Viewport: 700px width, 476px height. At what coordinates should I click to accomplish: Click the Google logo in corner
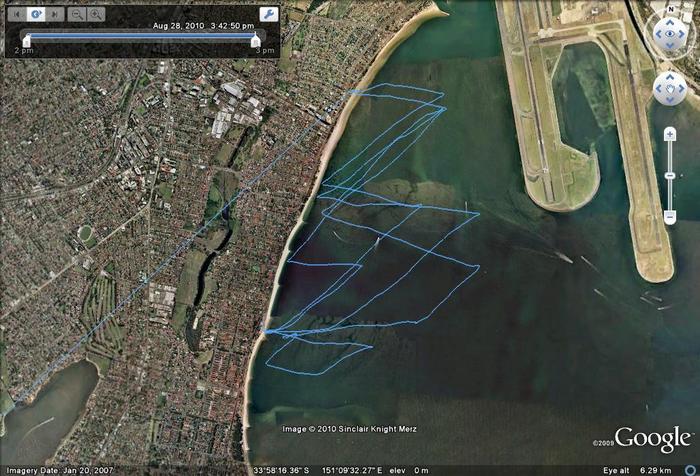point(652,439)
